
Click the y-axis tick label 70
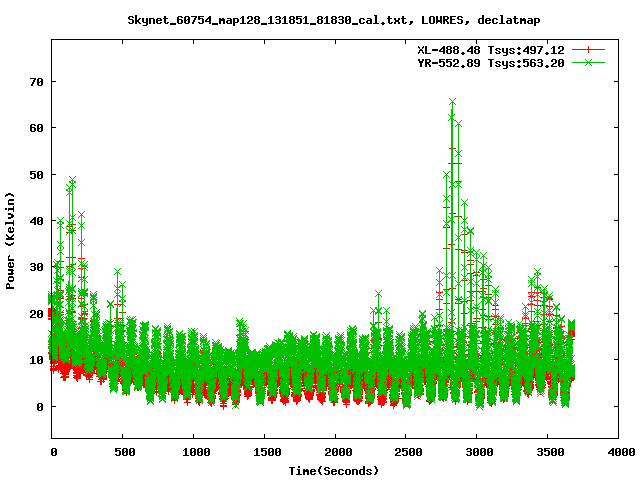36,82
